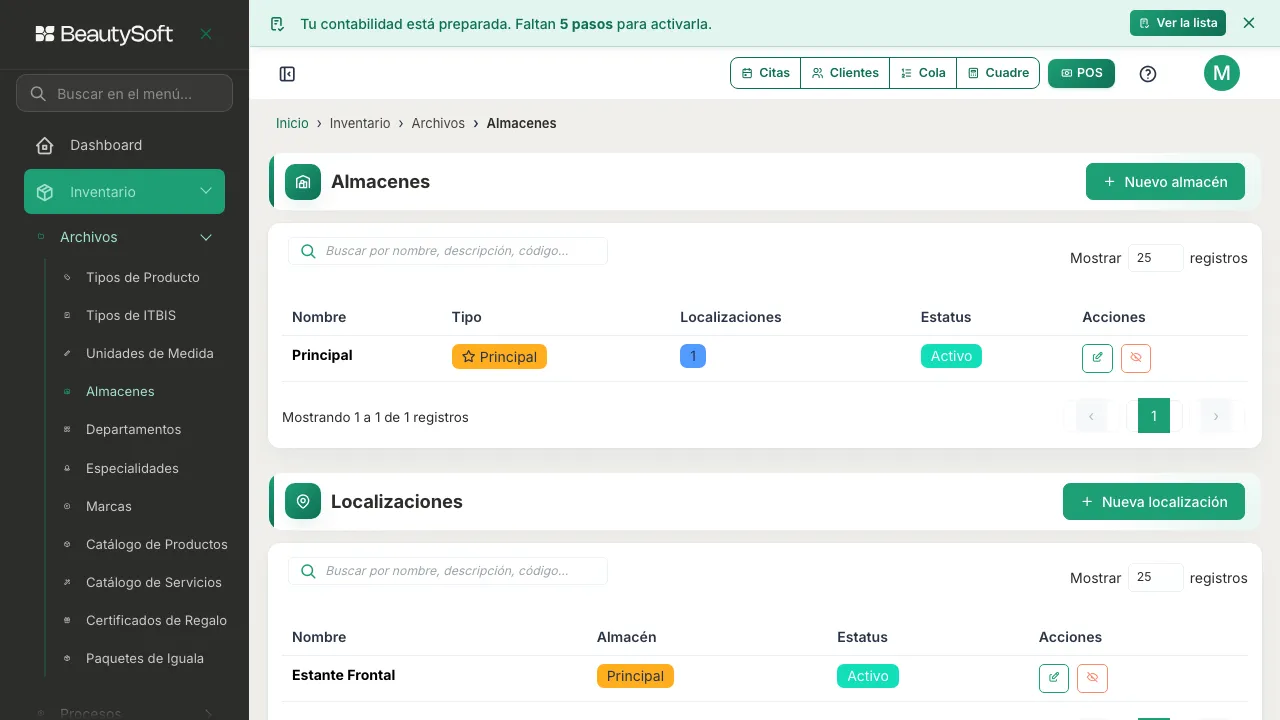Open Cuadre in the top toolbar
This screenshot has width=1280, height=720.
click(x=998, y=73)
